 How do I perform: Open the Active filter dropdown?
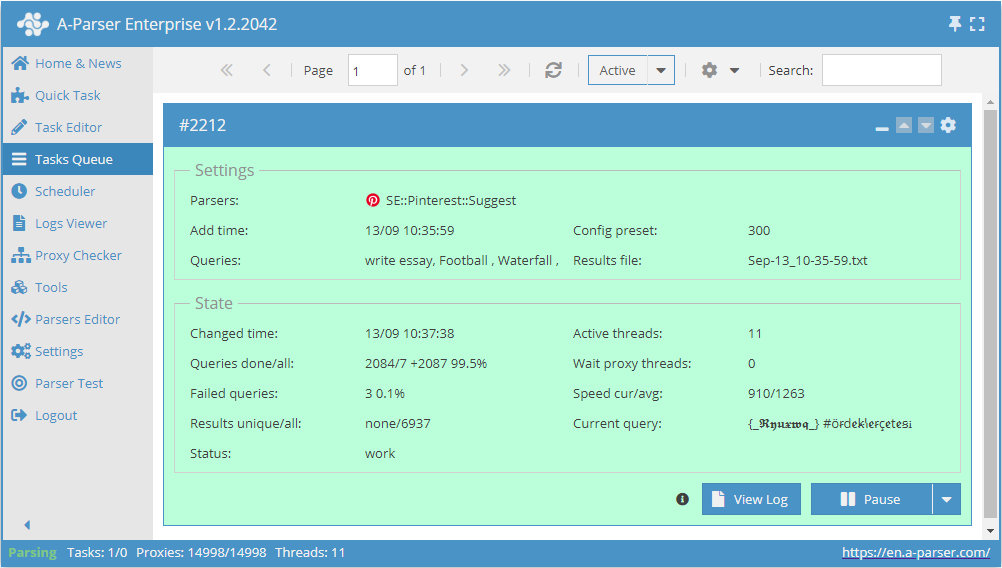661,70
